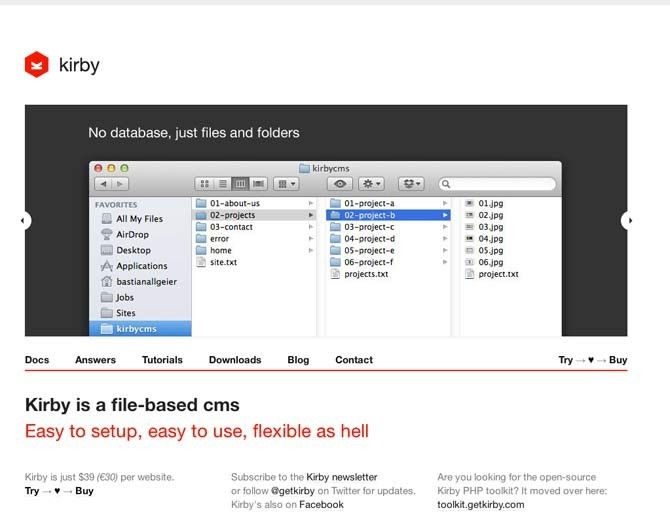
Task: Open bastianallgeier home folder
Action: point(139,282)
